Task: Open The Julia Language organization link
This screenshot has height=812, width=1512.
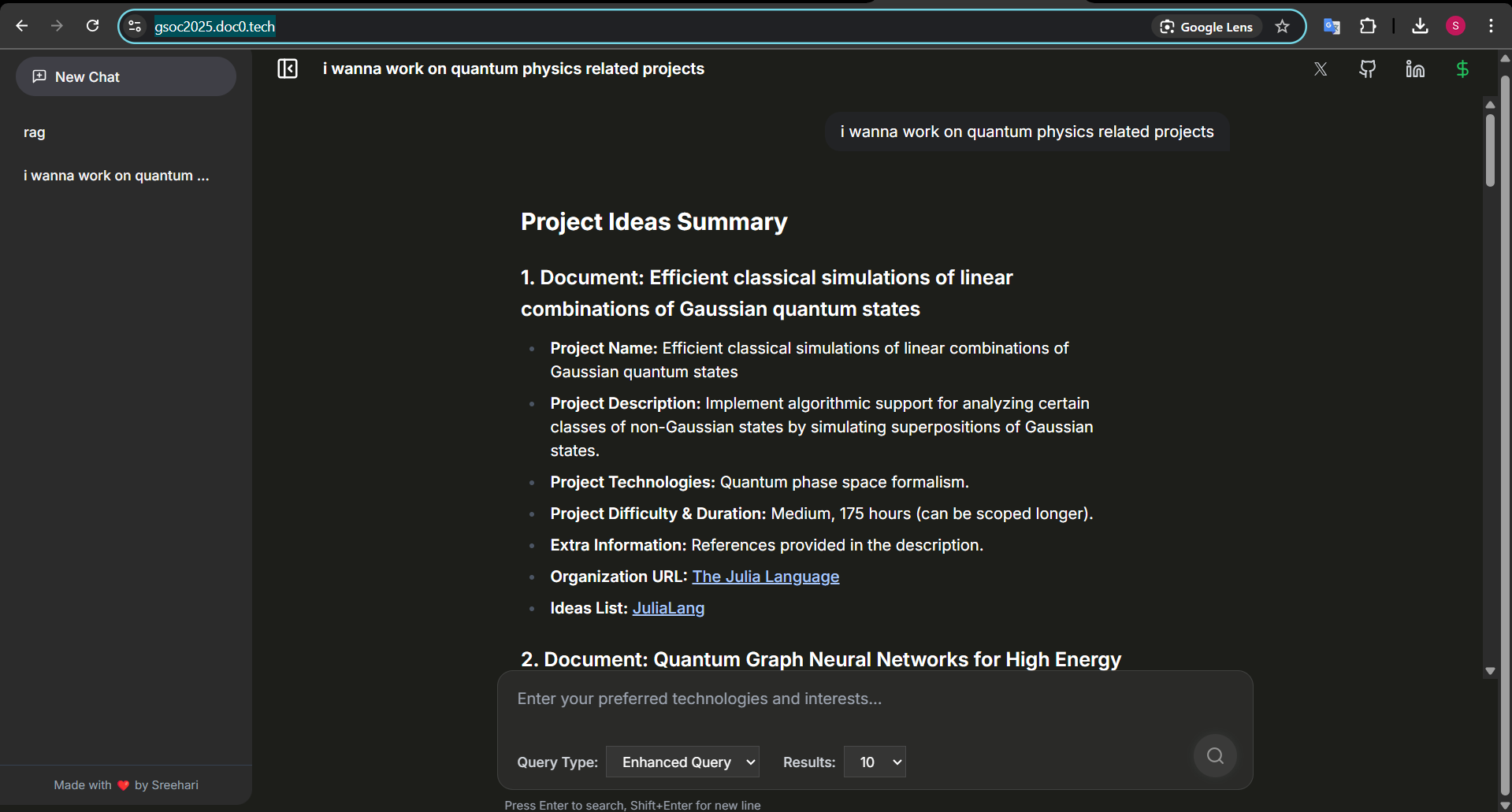Action: (766, 577)
